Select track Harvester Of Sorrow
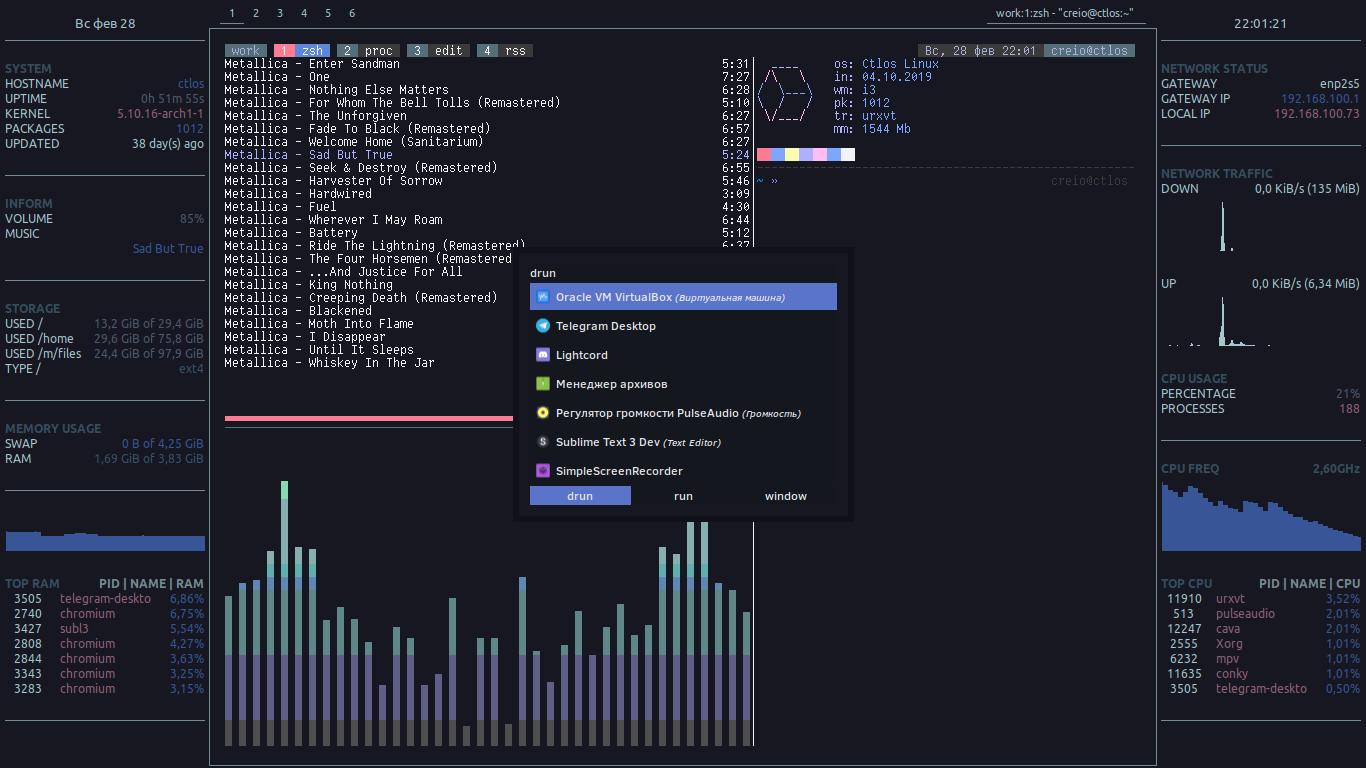The height and width of the screenshot is (768, 1366). tap(333, 181)
